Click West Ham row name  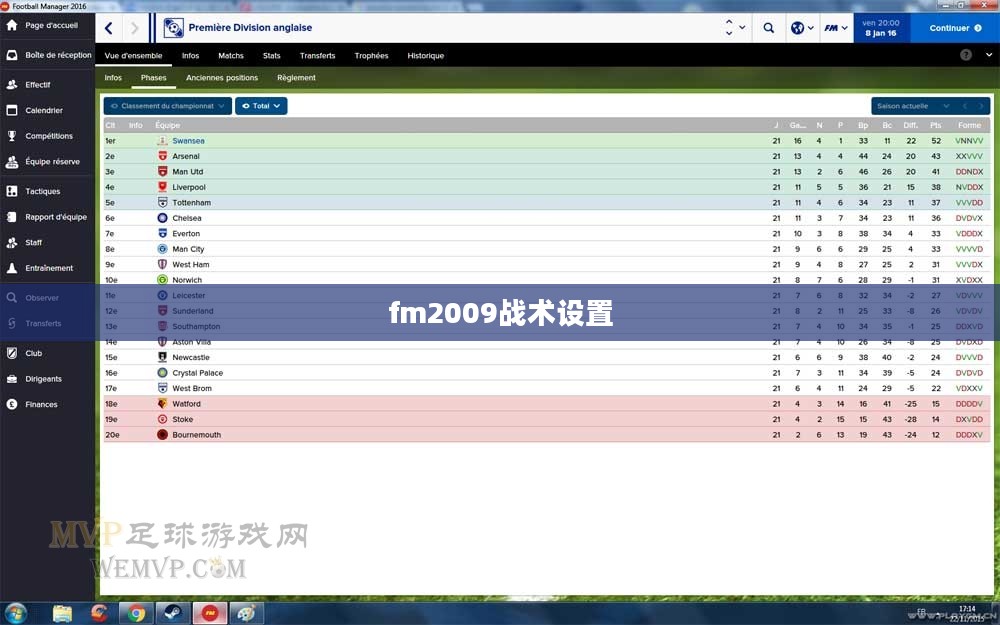(191, 265)
